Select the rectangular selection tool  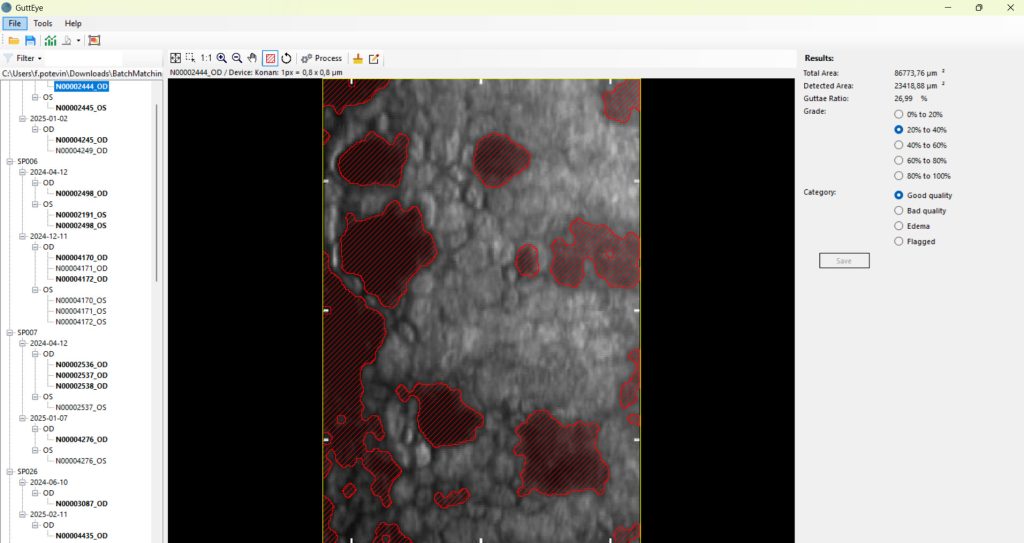click(190, 58)
